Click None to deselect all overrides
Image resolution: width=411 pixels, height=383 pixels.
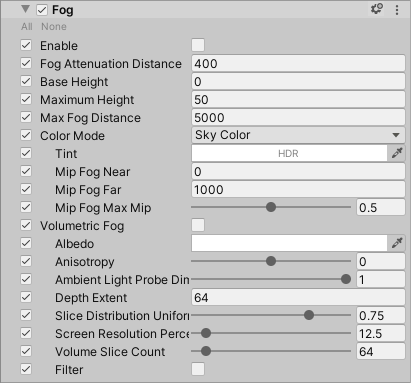[54, 27]
